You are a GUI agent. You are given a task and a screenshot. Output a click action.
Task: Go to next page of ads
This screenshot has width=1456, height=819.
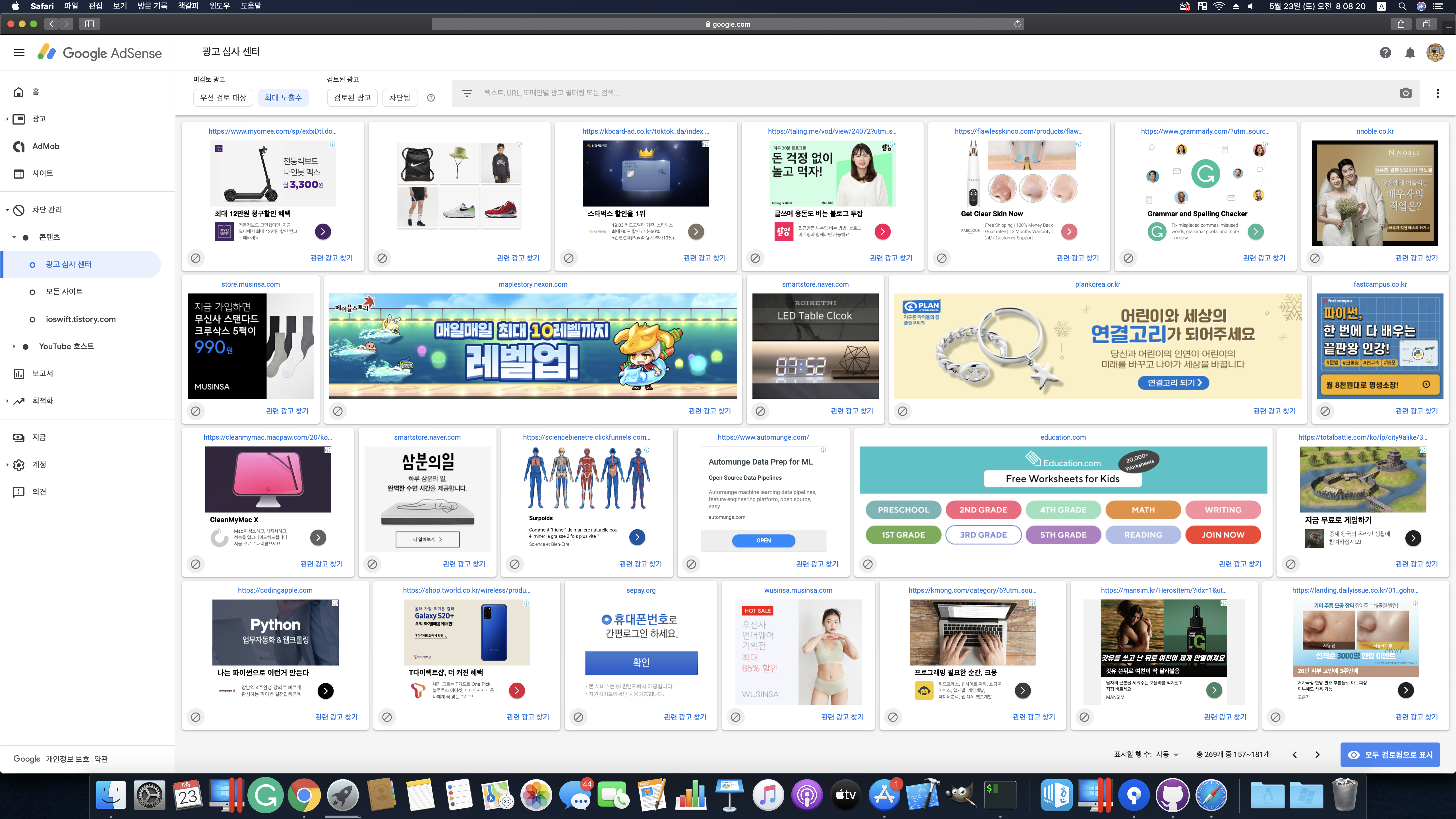coord(1318,754)
